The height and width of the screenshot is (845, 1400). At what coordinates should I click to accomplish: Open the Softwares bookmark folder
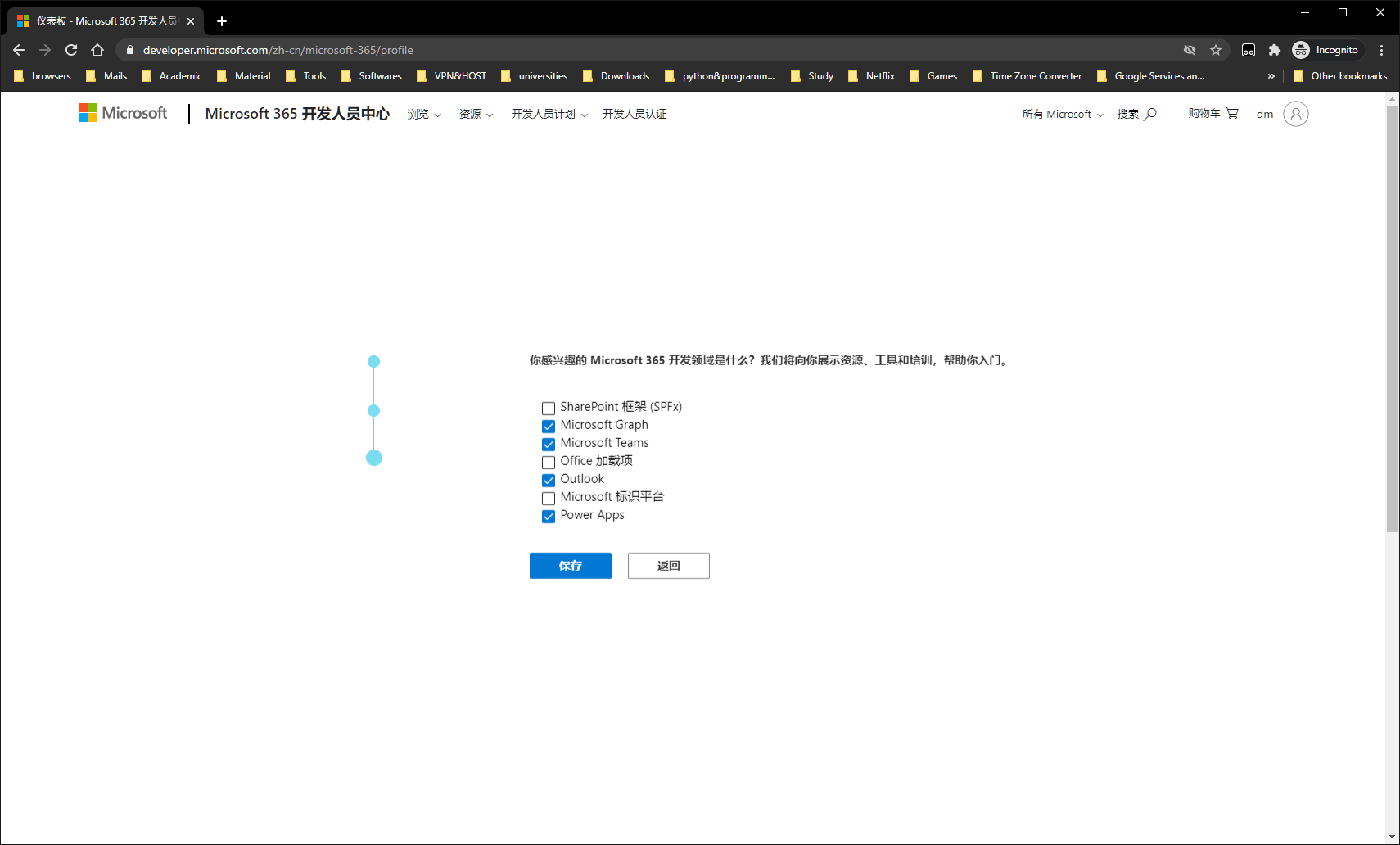[372, 76]
